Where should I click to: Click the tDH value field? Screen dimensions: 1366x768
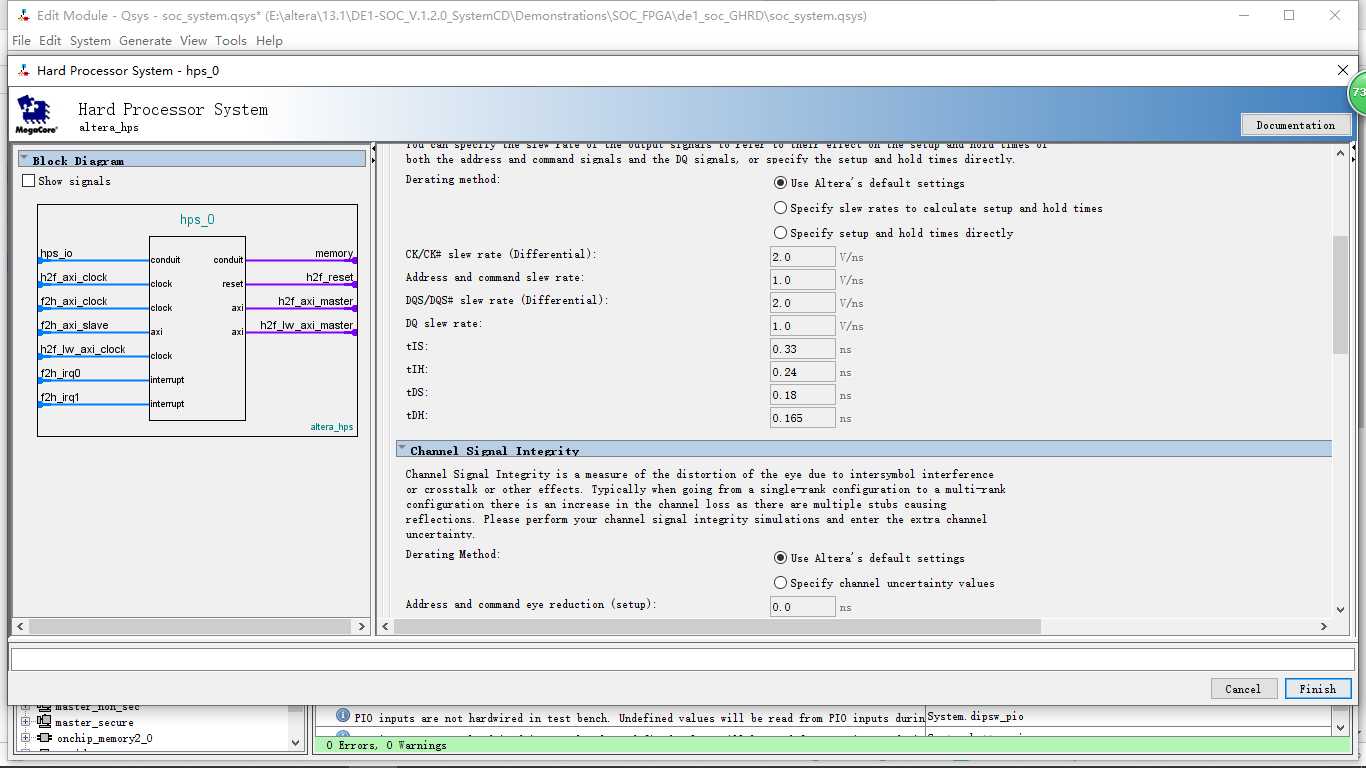802,418
